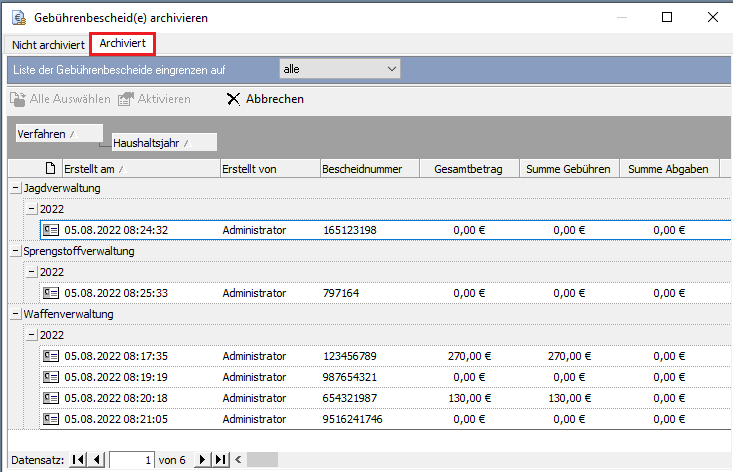This screenshot has width=733, height=472.
Task: Click the document icon column header
Action: pyautogui.click(x=51, y=169)
